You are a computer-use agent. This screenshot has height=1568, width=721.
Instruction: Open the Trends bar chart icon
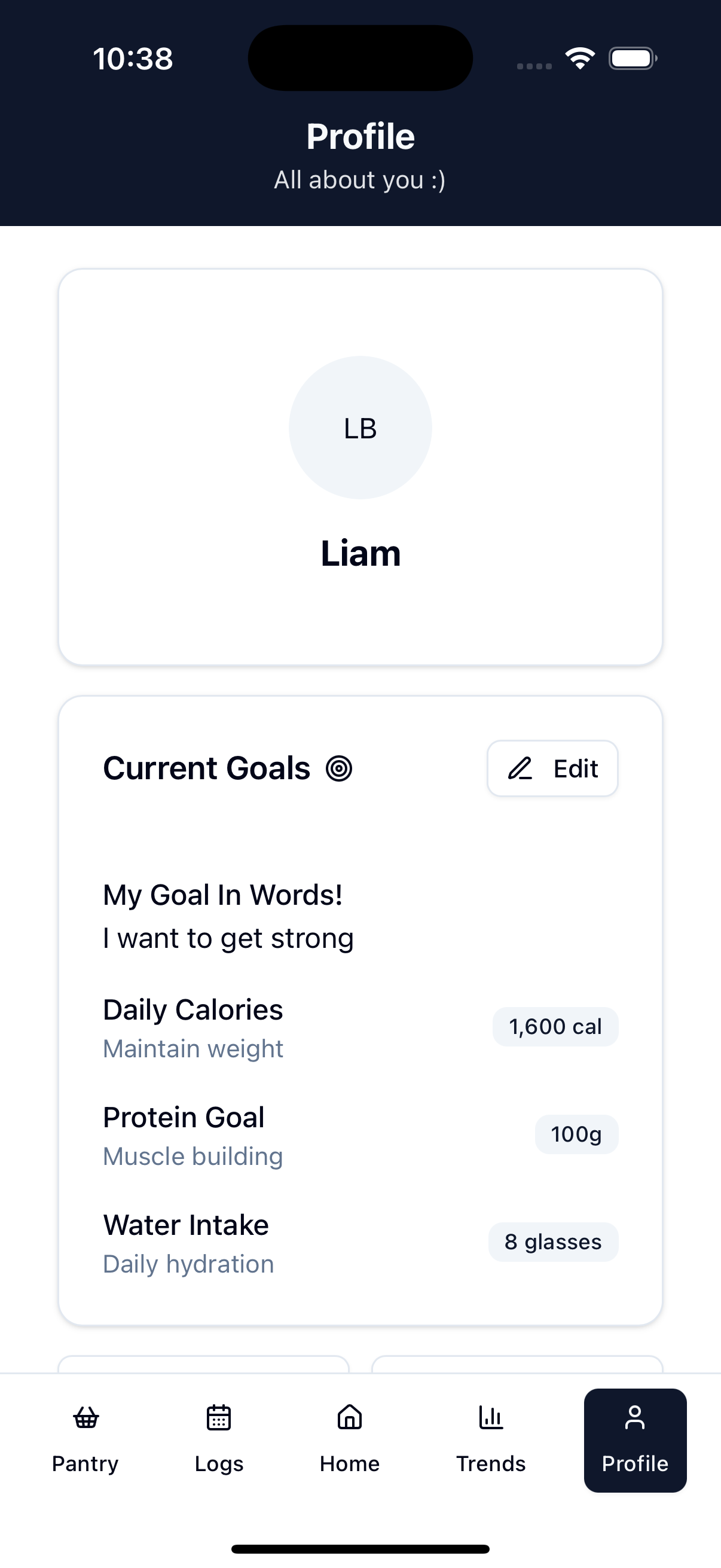pyautogui.click(x=490, y=1418)
